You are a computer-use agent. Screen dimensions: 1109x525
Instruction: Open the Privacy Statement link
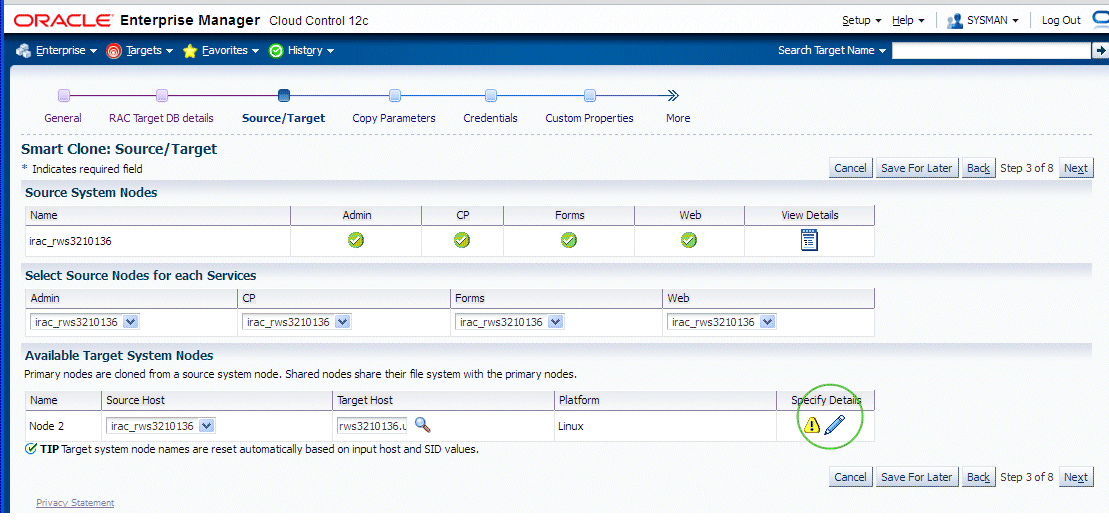click(x=75, y=502)
